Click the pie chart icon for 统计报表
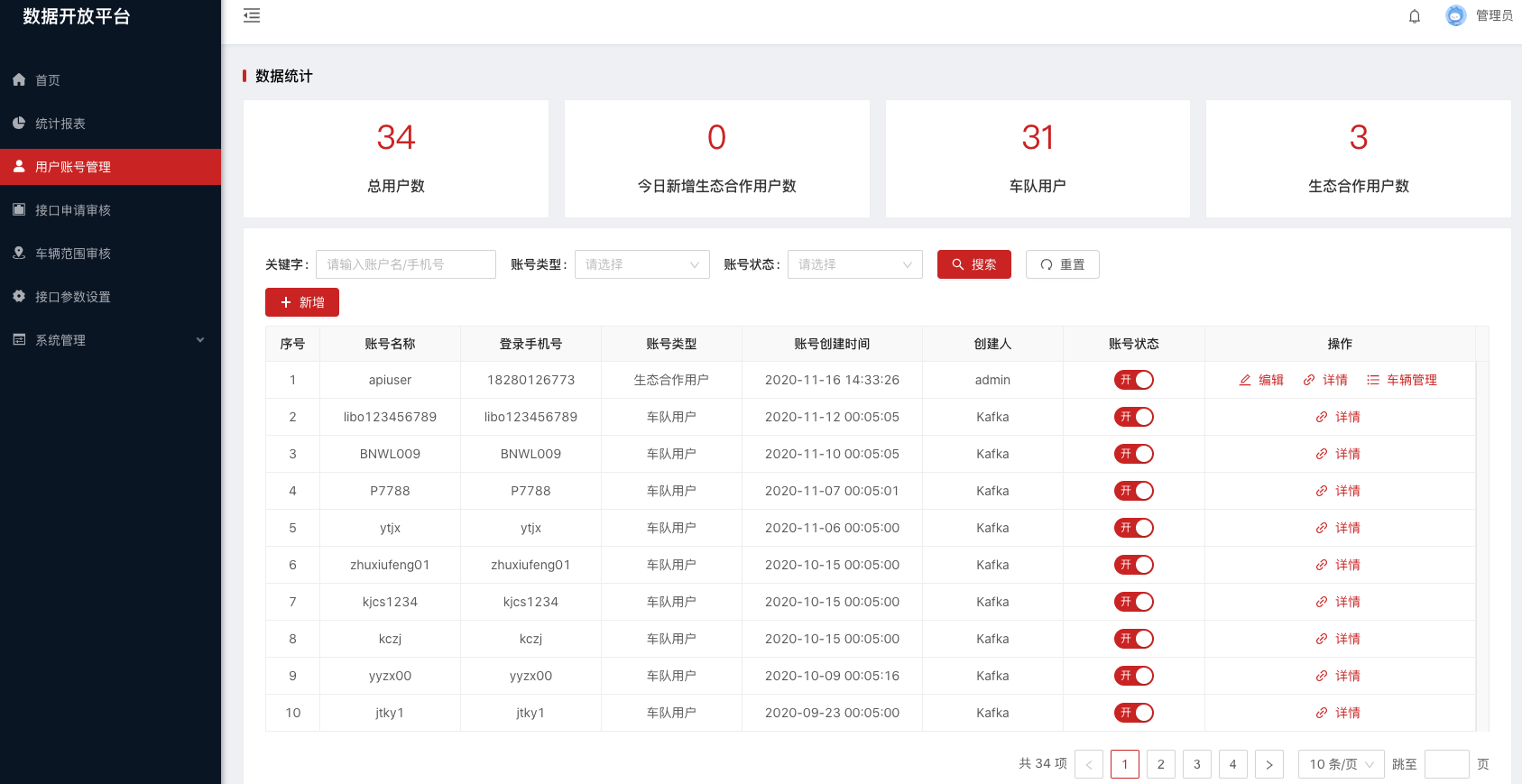This screenshot has width=1522, height=784. pyautogui.click(x=19, y=124)
